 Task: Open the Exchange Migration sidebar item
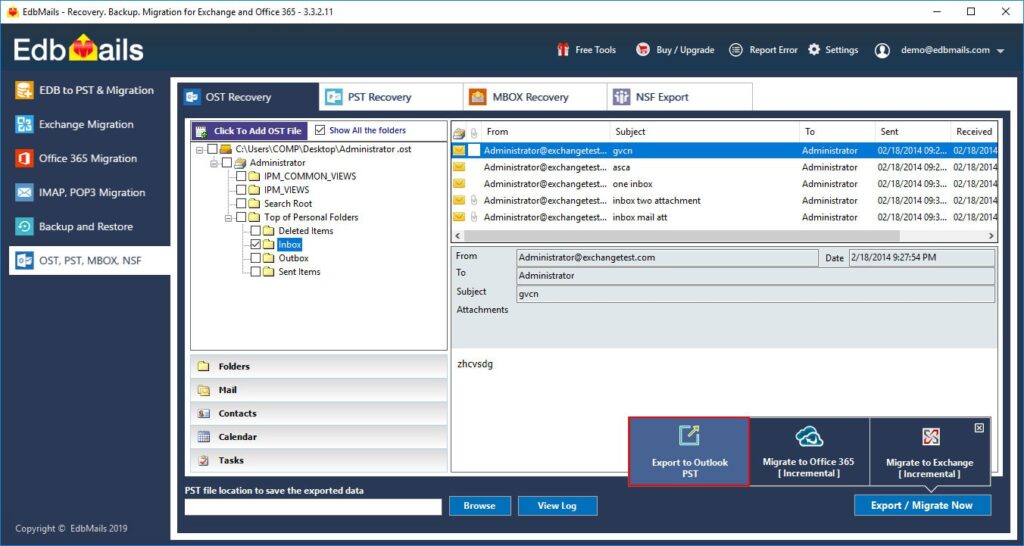(x=89, y=124)
